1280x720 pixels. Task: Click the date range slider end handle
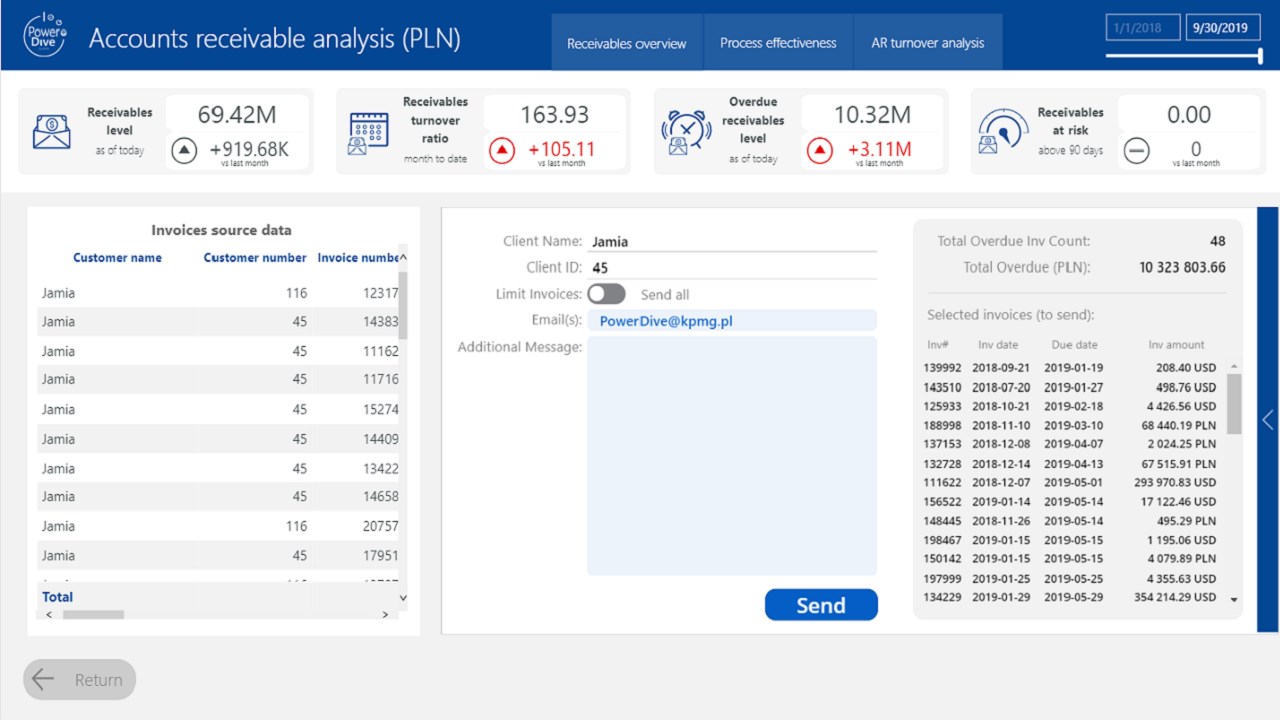[x=1260, y=56]
